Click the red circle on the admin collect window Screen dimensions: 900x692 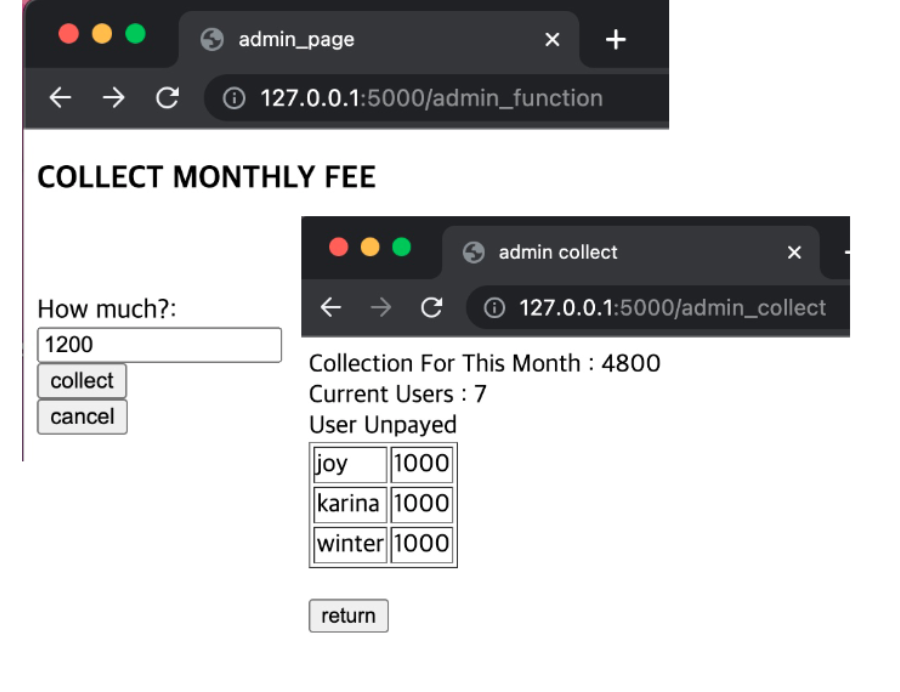339,246
